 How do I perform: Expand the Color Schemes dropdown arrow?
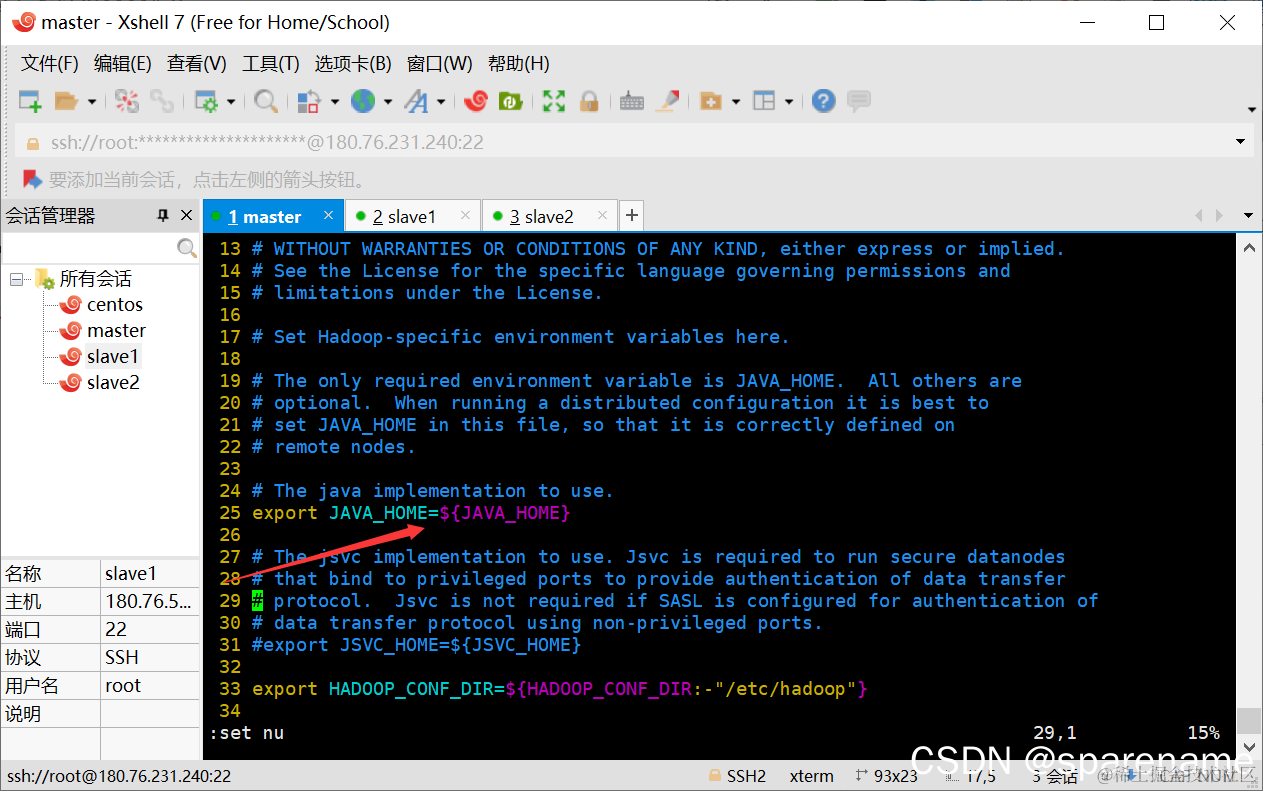click(x=335, y=101)
